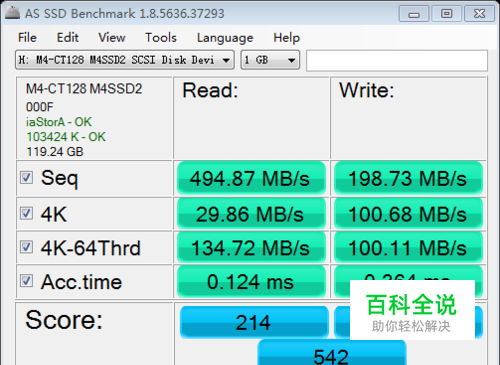The height and width of the screenshot is (365, 500).
Task: Click the read score 214
Action: [254, 323]
